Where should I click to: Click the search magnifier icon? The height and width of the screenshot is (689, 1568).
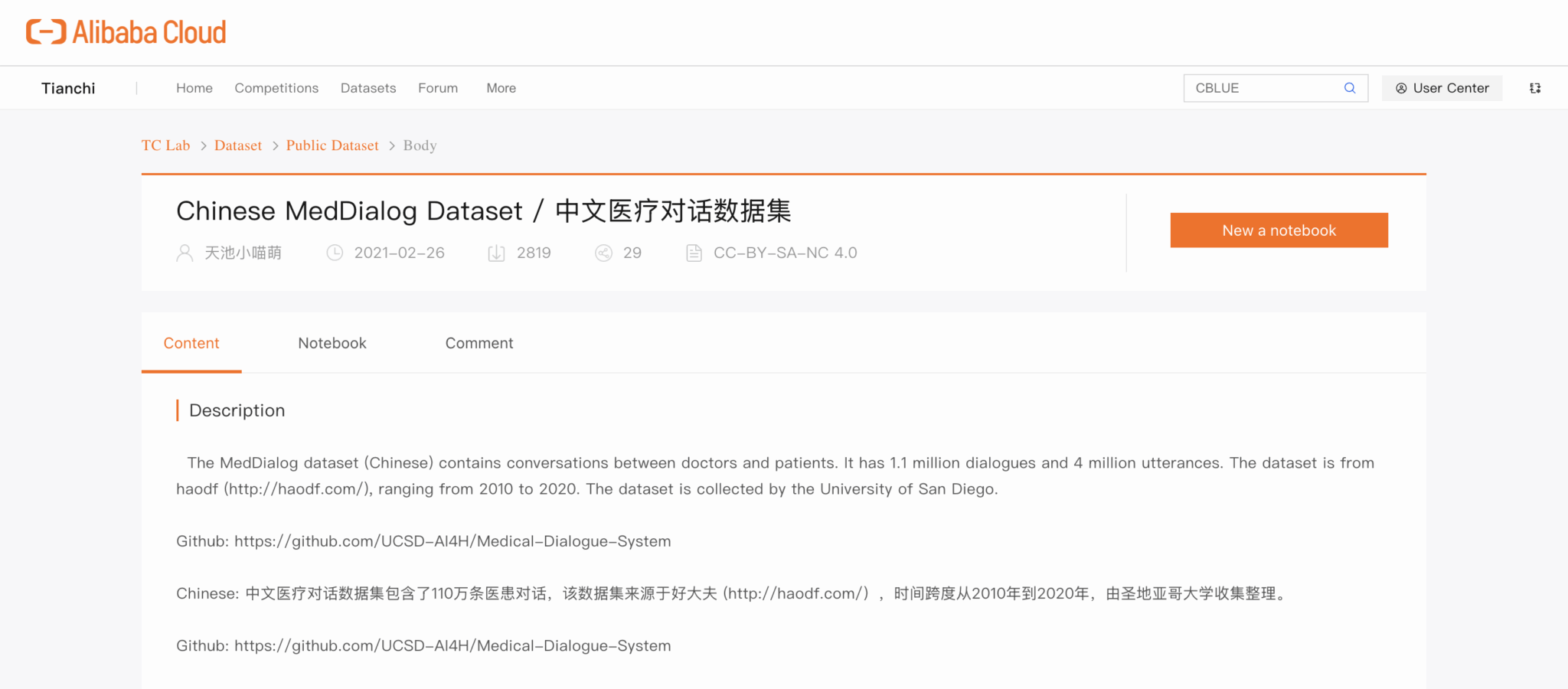click(1350, 88)
